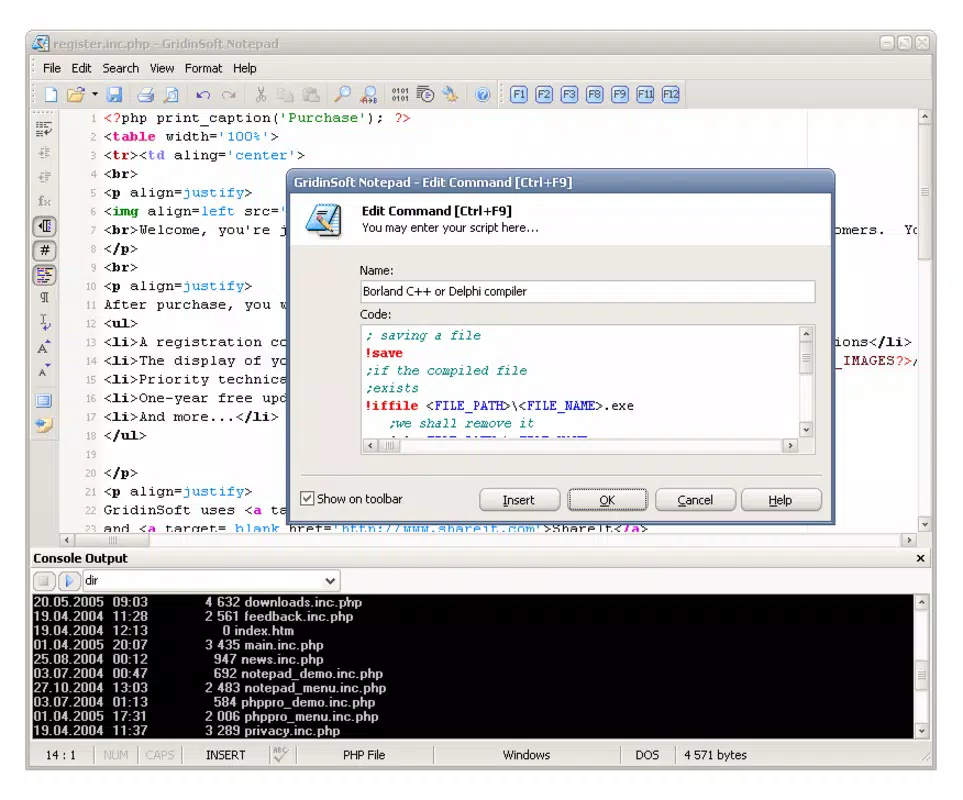963x800 pixels.
Task: Toggle paragraph marks pilcrow icon
Action: (x=44, y=298)
